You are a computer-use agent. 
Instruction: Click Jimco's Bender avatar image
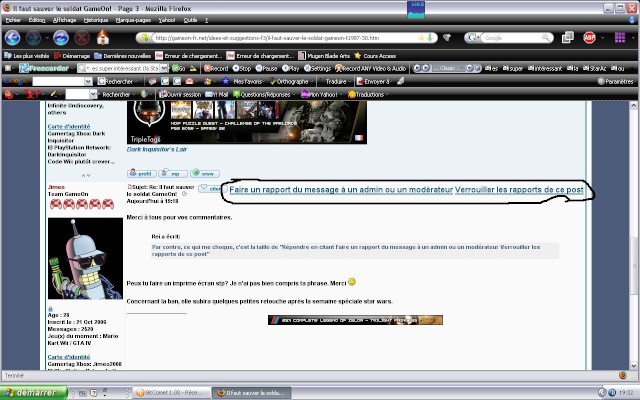point(85,258)
